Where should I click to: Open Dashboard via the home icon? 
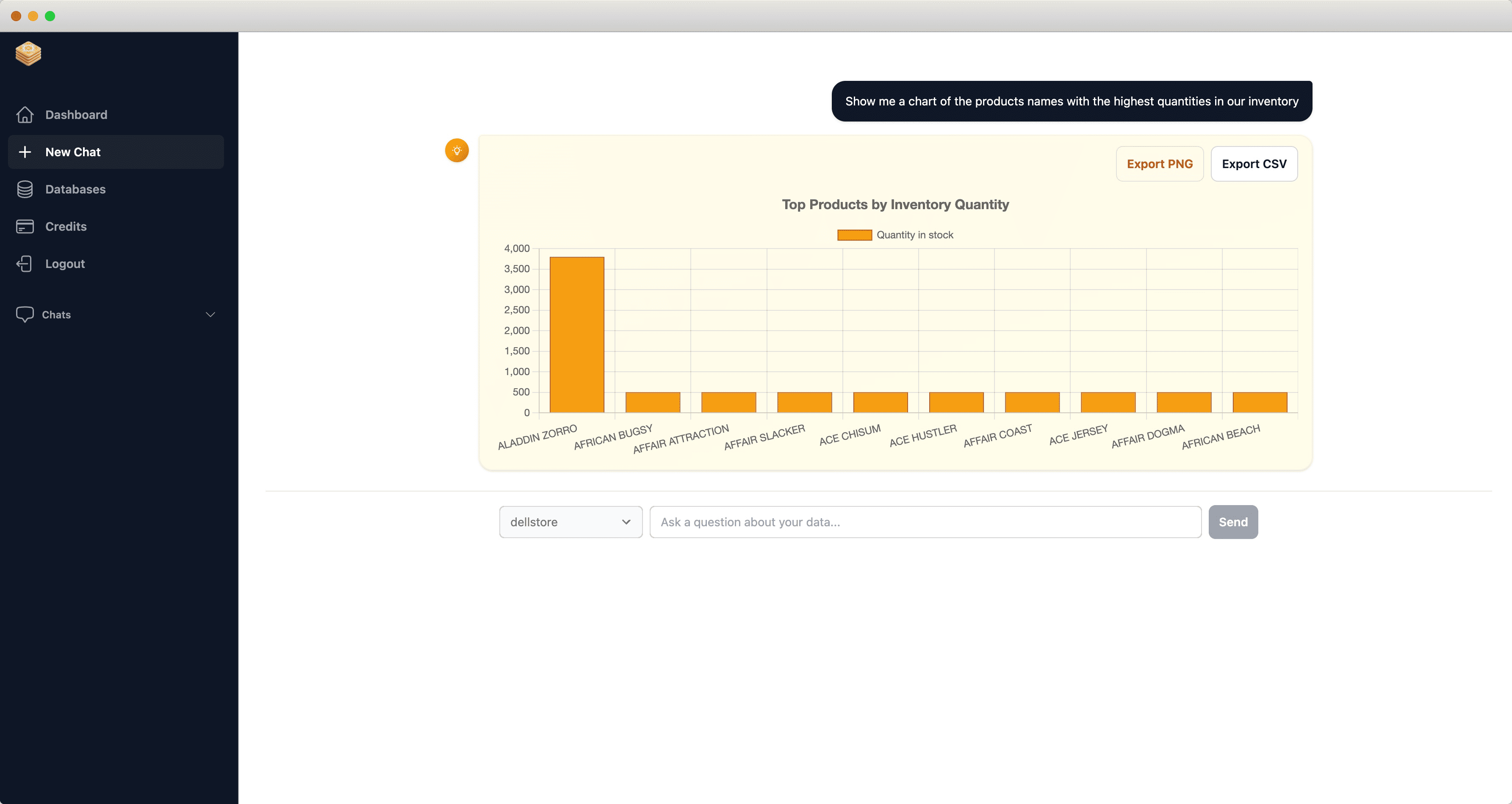click(x=25, y=114)
